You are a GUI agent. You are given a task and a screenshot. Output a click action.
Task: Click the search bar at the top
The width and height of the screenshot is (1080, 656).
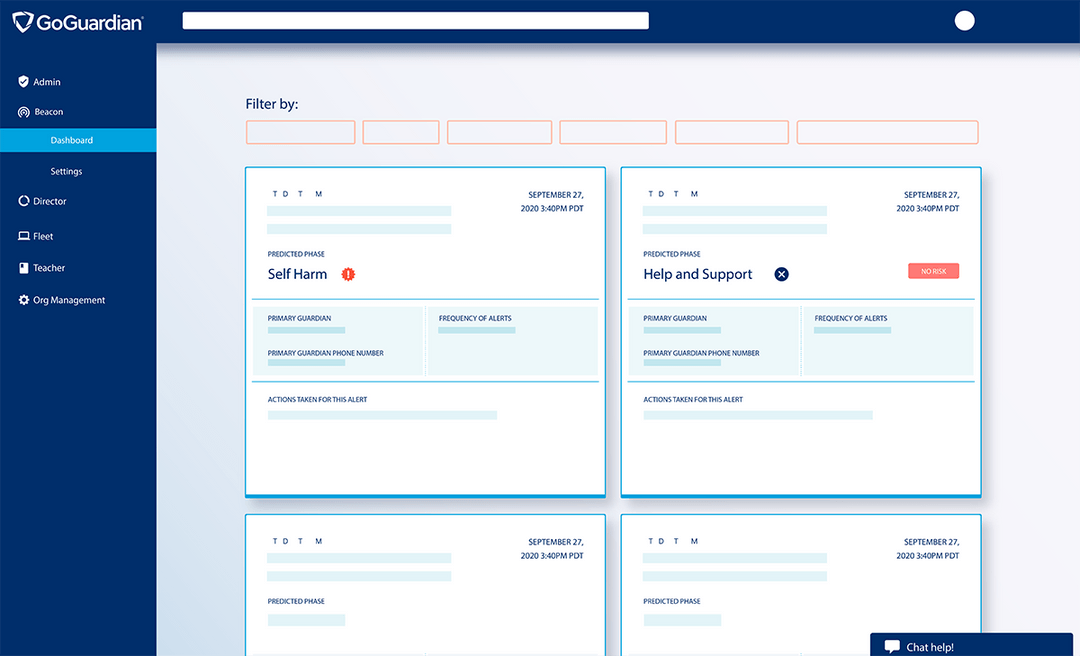tap(414, 19)
